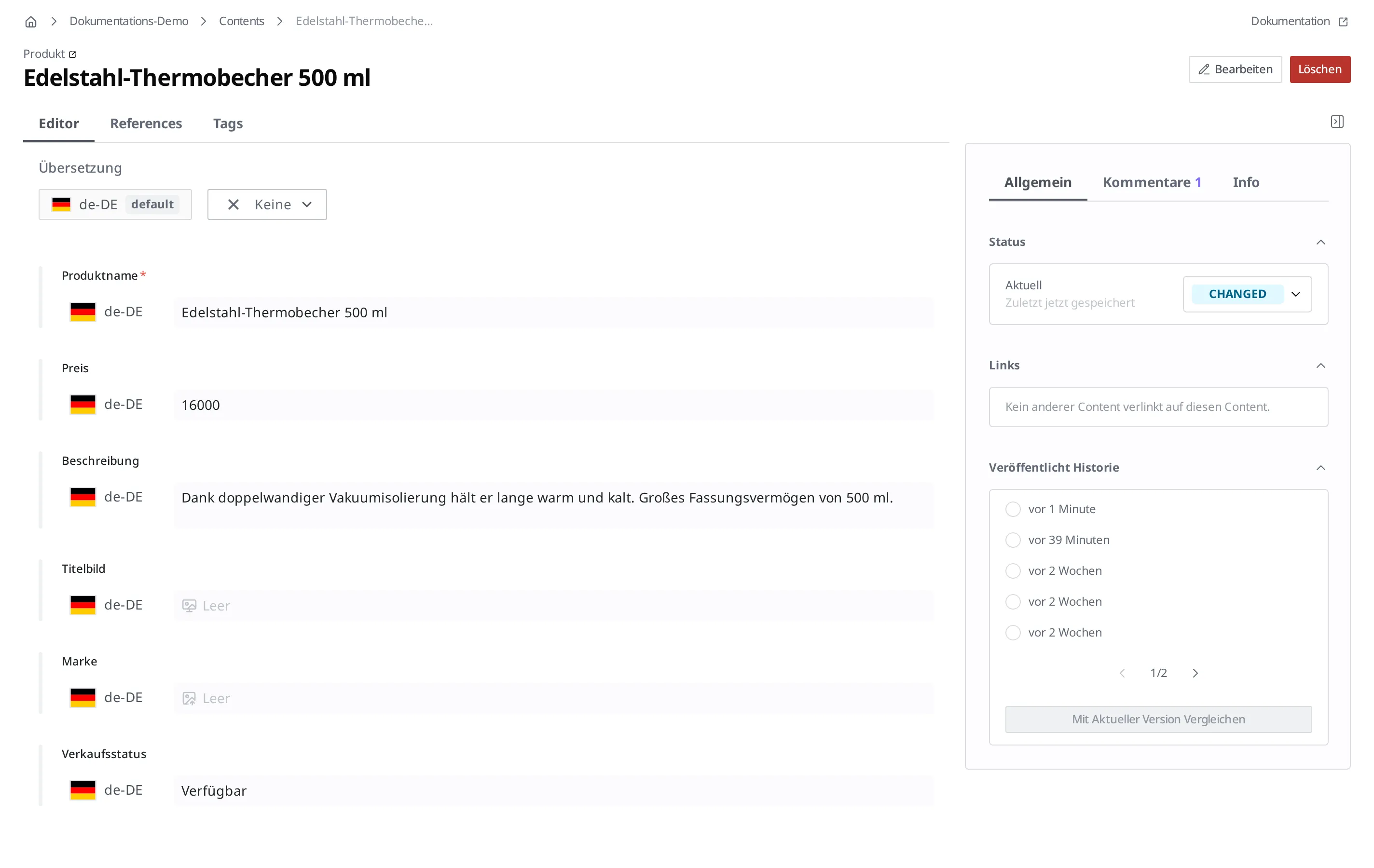Select the first 'vor 2 Wochen' version
Image resolution: width=1374 pixels, height=868 pixels.
click(x=1013, y=570)
